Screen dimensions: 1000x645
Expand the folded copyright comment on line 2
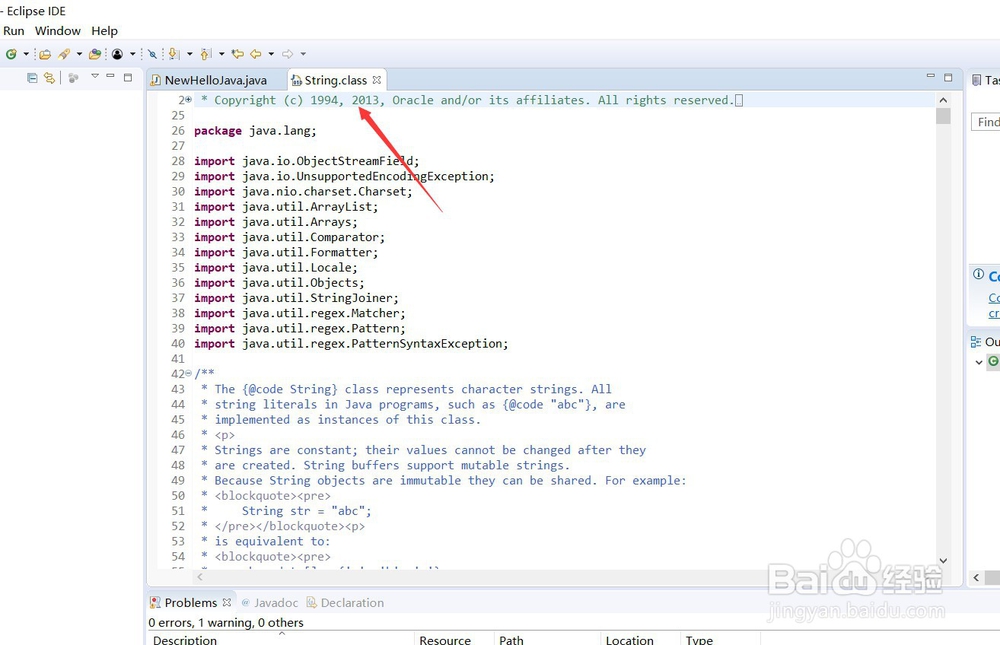tap(188, 100)
